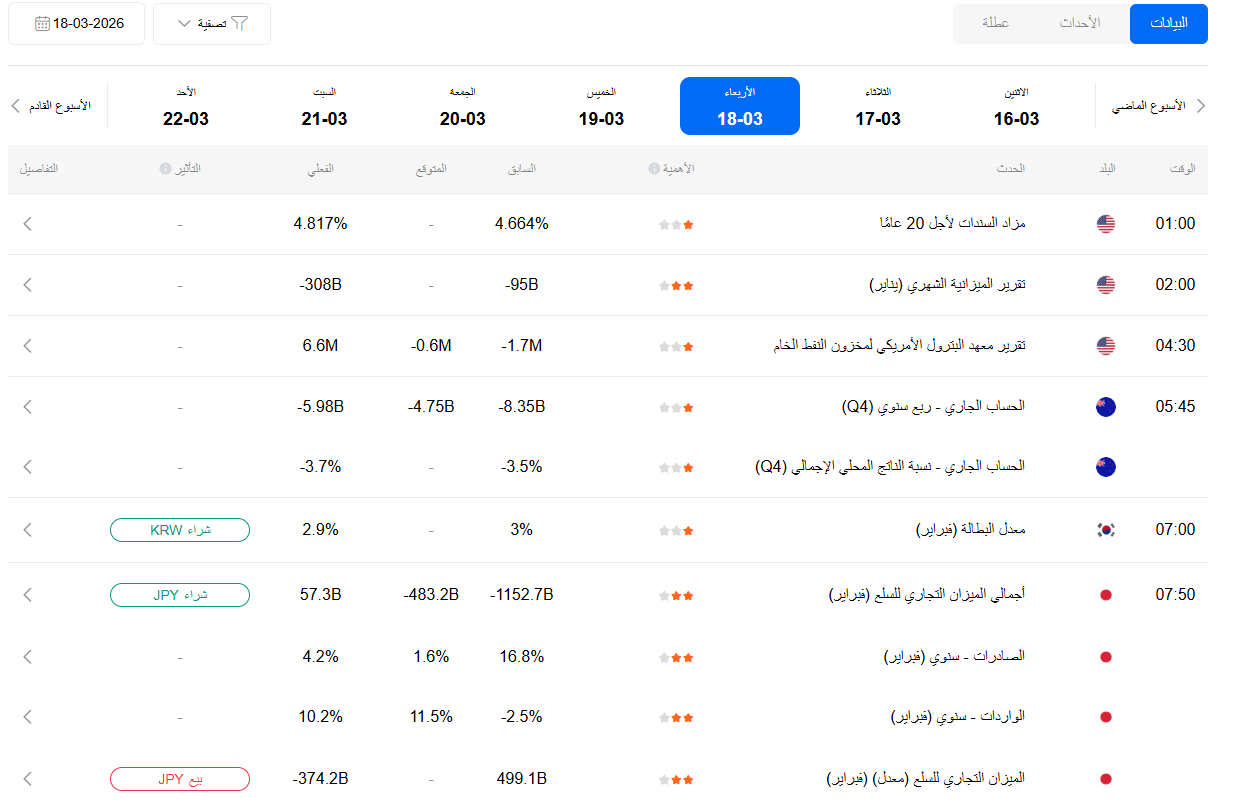Screen dimensions: 1239x811
Task: Click the US flag on the 01:00 row
Action: [x=1105, y=224]
